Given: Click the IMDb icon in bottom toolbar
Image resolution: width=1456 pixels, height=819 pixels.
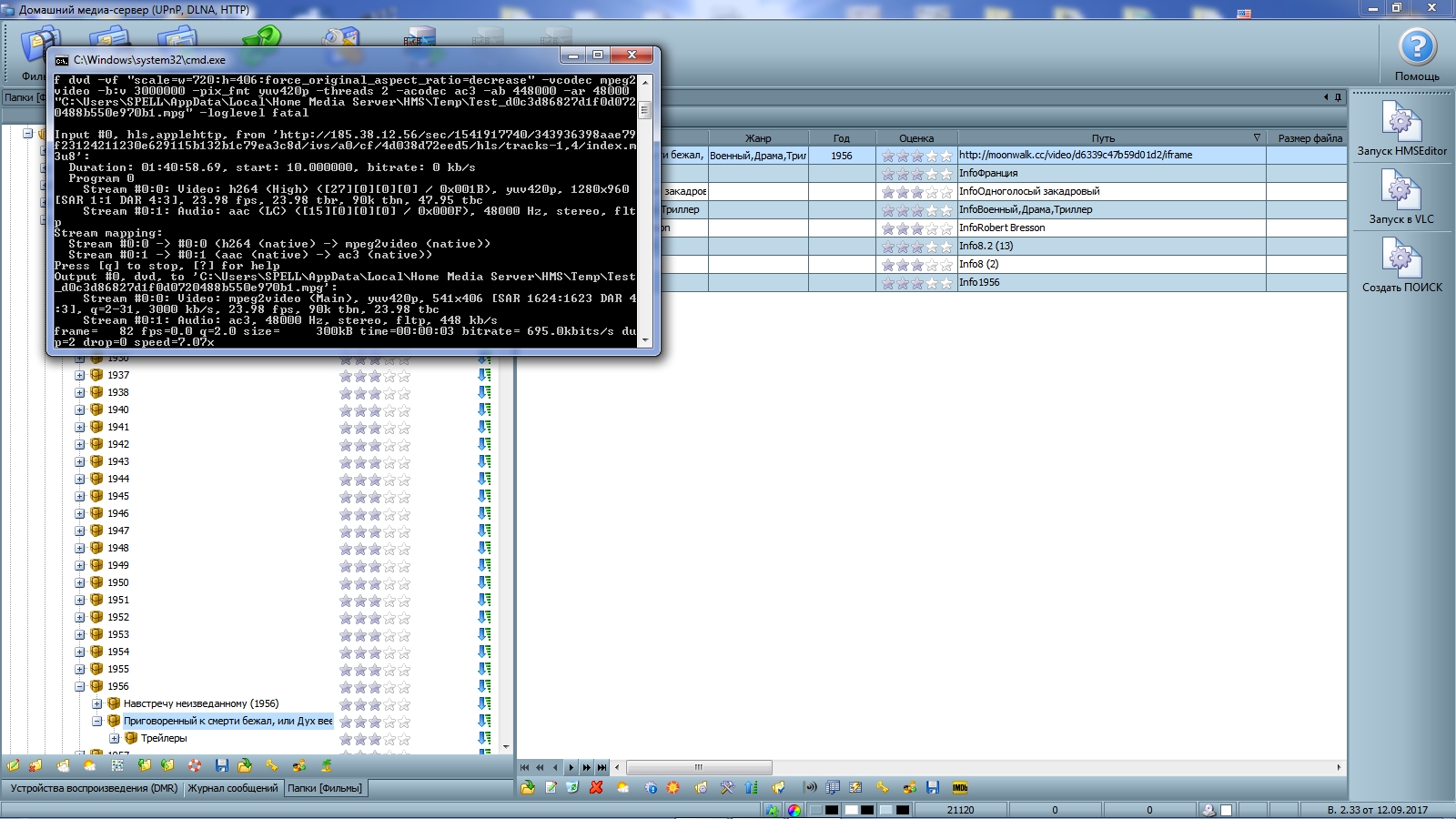Looking at the screenshot, I should pos(959,787).
